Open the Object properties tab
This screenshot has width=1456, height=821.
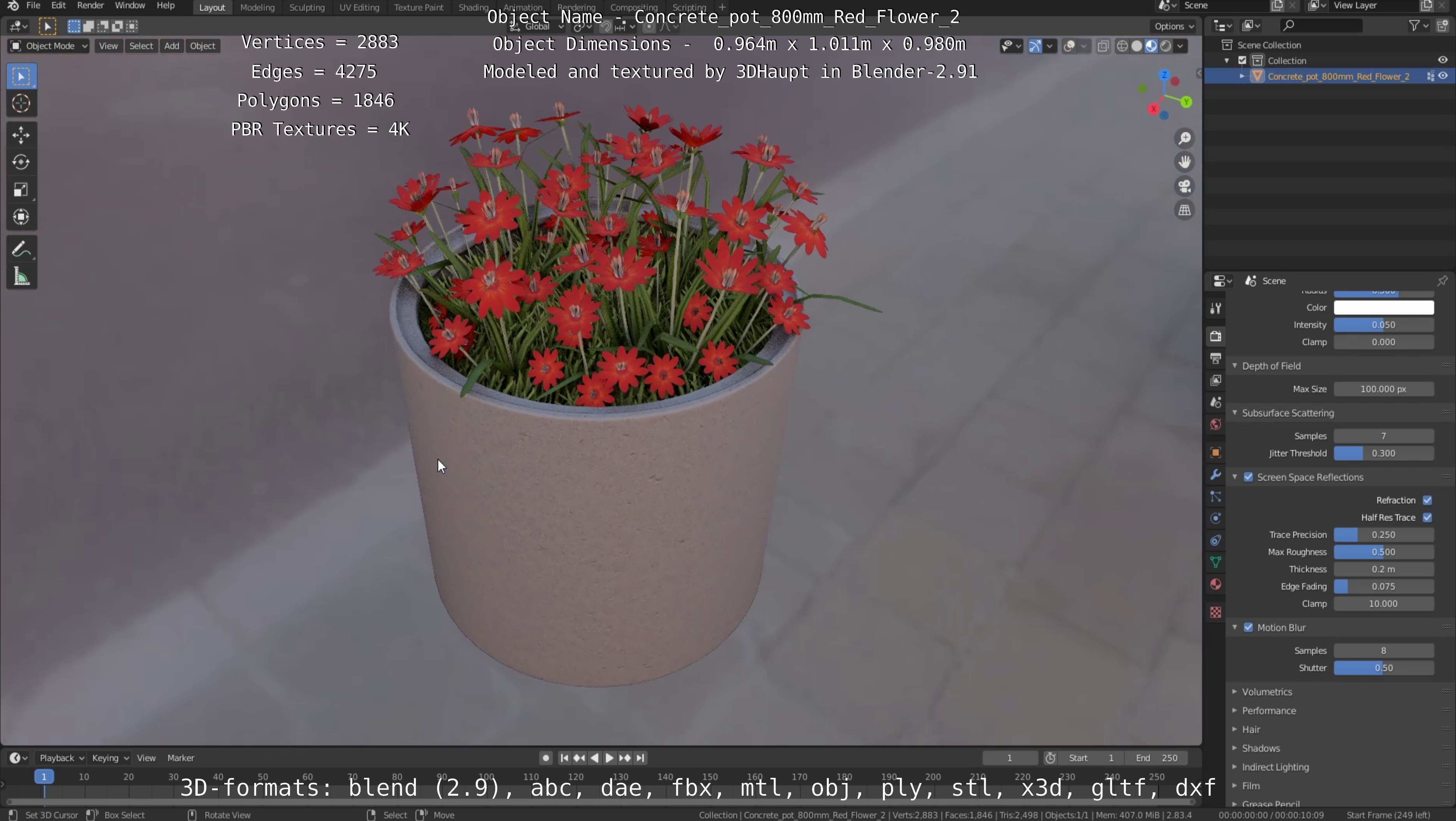coord(1215,453)
